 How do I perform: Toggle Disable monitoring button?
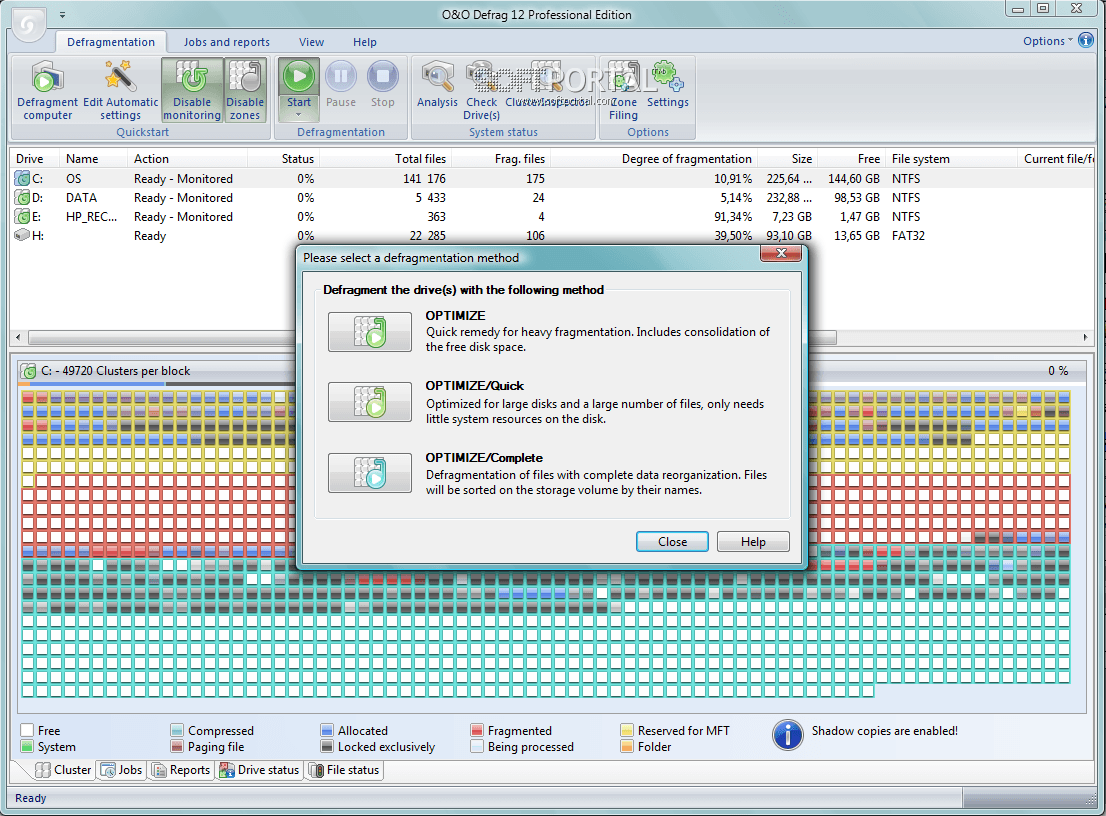pos(192,90)
